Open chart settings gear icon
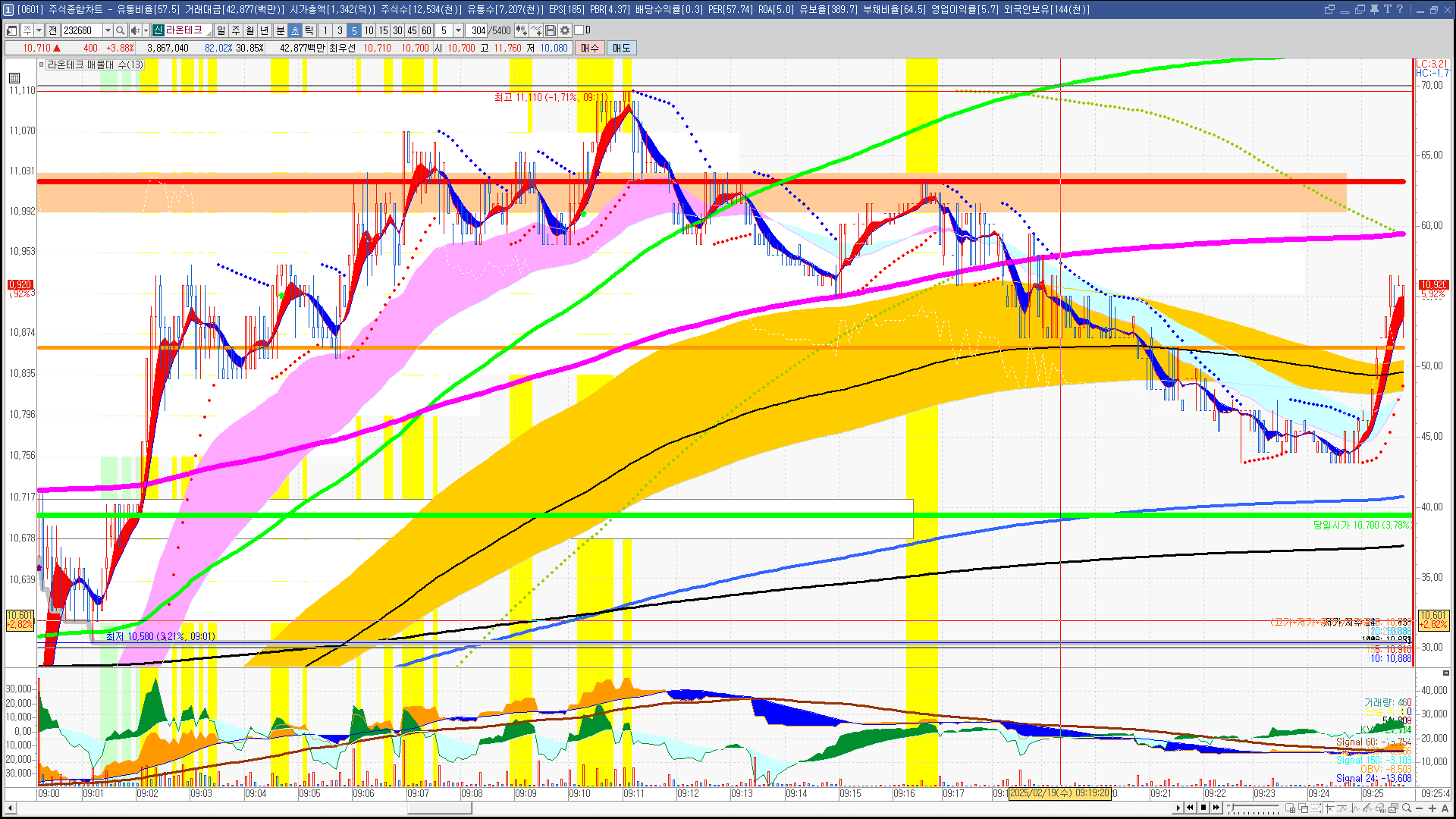Image resolution: width=1456 pixels, height=819 pixels. pyautogui.click(x=565, y=30)
